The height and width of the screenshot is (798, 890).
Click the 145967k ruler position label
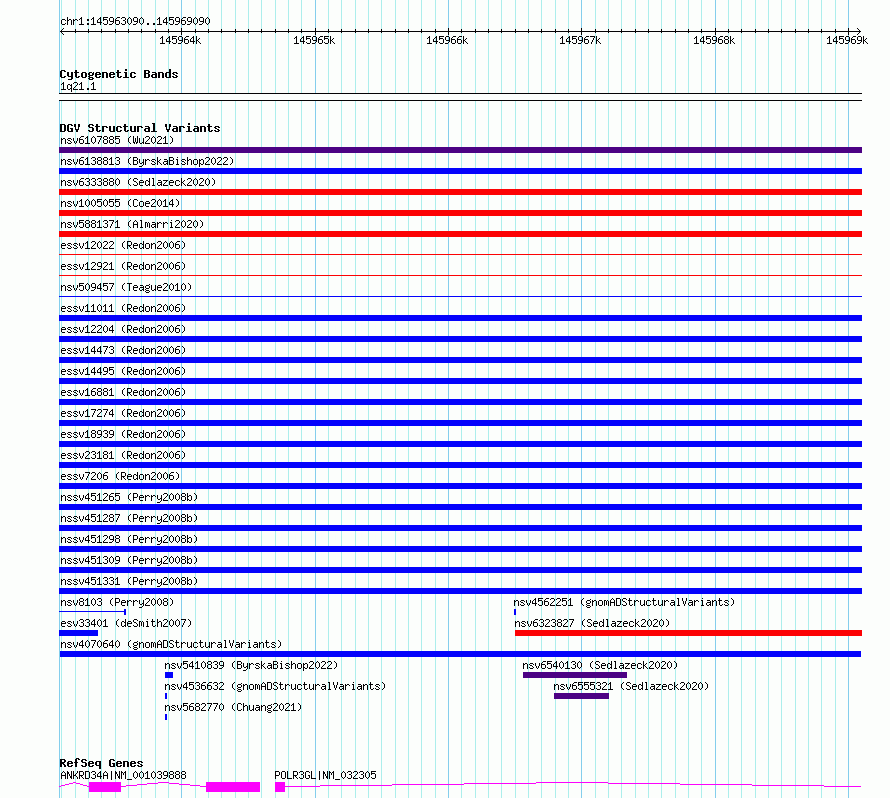pos(580,40)
